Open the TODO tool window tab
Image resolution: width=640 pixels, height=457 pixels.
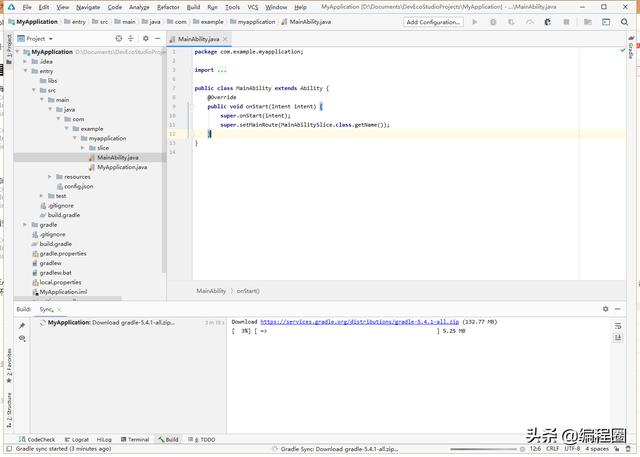point(202,439)
